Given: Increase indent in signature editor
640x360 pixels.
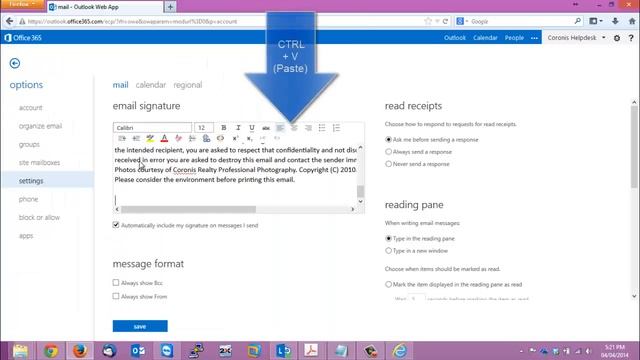Looking at the screenshot, I should (122, 138).
